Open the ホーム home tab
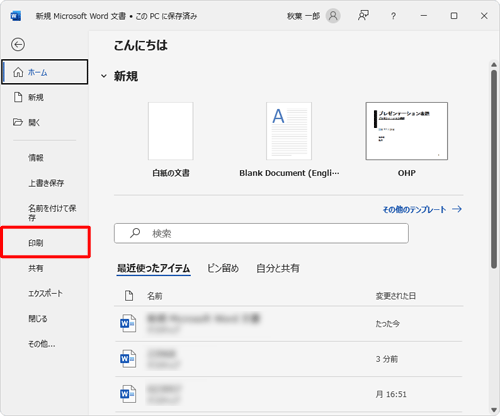500x416 pixels. coord(45,72)
